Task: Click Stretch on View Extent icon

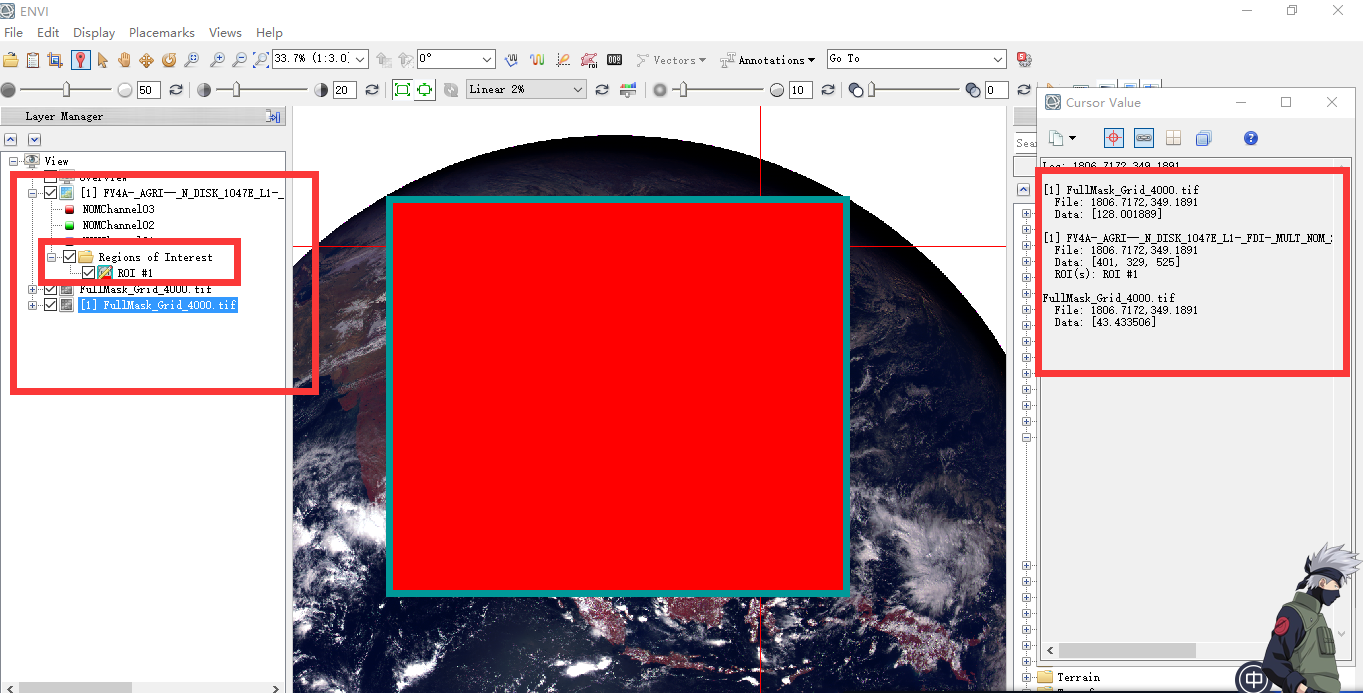Action: pyautogui.click(x=402, y=90)
